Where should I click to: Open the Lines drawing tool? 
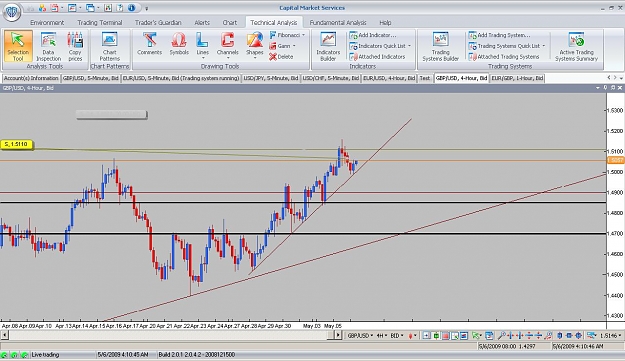(202, 45)
